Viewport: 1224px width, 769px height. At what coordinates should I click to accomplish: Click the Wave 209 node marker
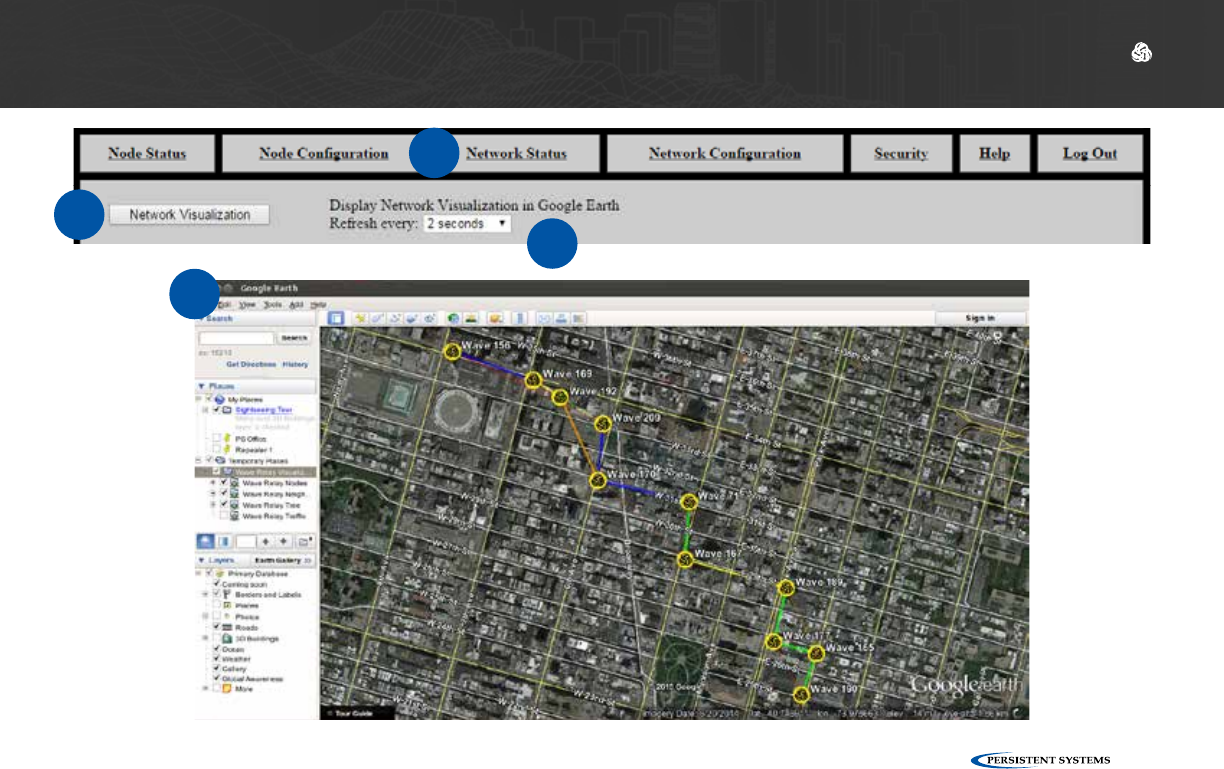coord(603,426)
